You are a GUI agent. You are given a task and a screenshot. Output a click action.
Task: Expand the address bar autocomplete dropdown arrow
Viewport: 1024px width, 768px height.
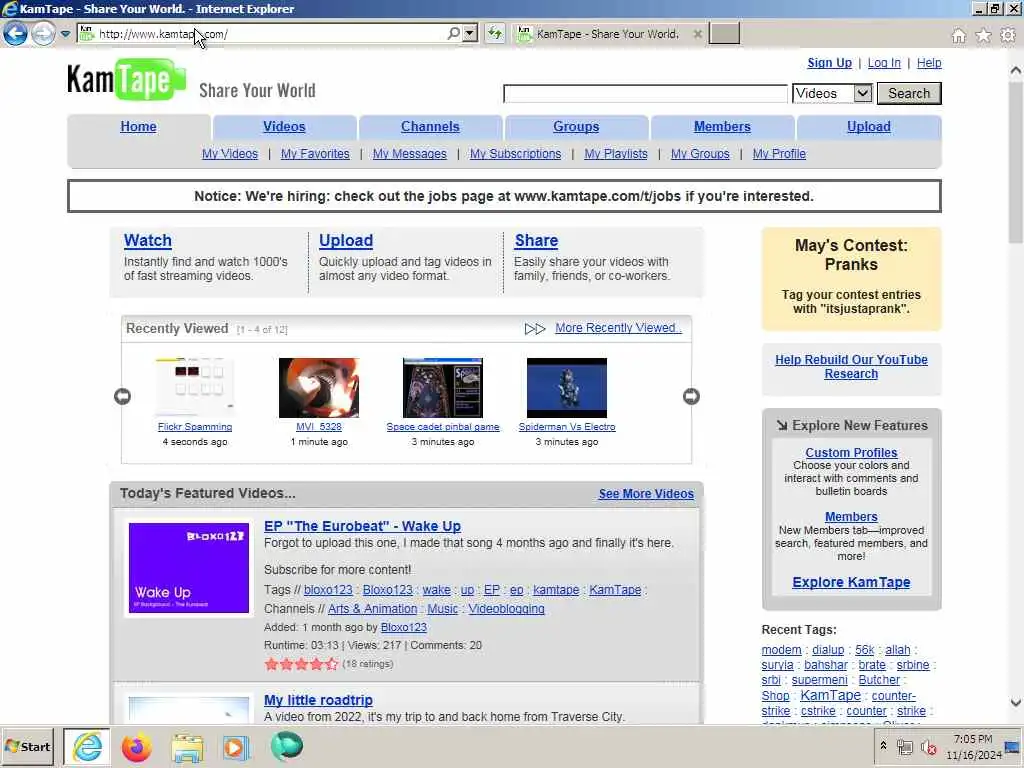pyautogui.click(x=470, y=33)
